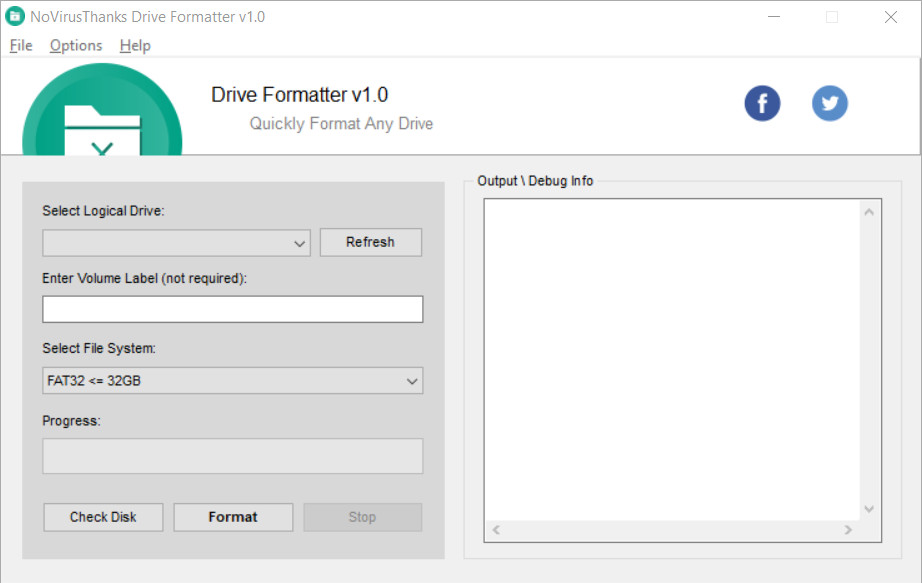Start formatting with Format button
This screenshot has height=583, width=922.
click(233, 517)
